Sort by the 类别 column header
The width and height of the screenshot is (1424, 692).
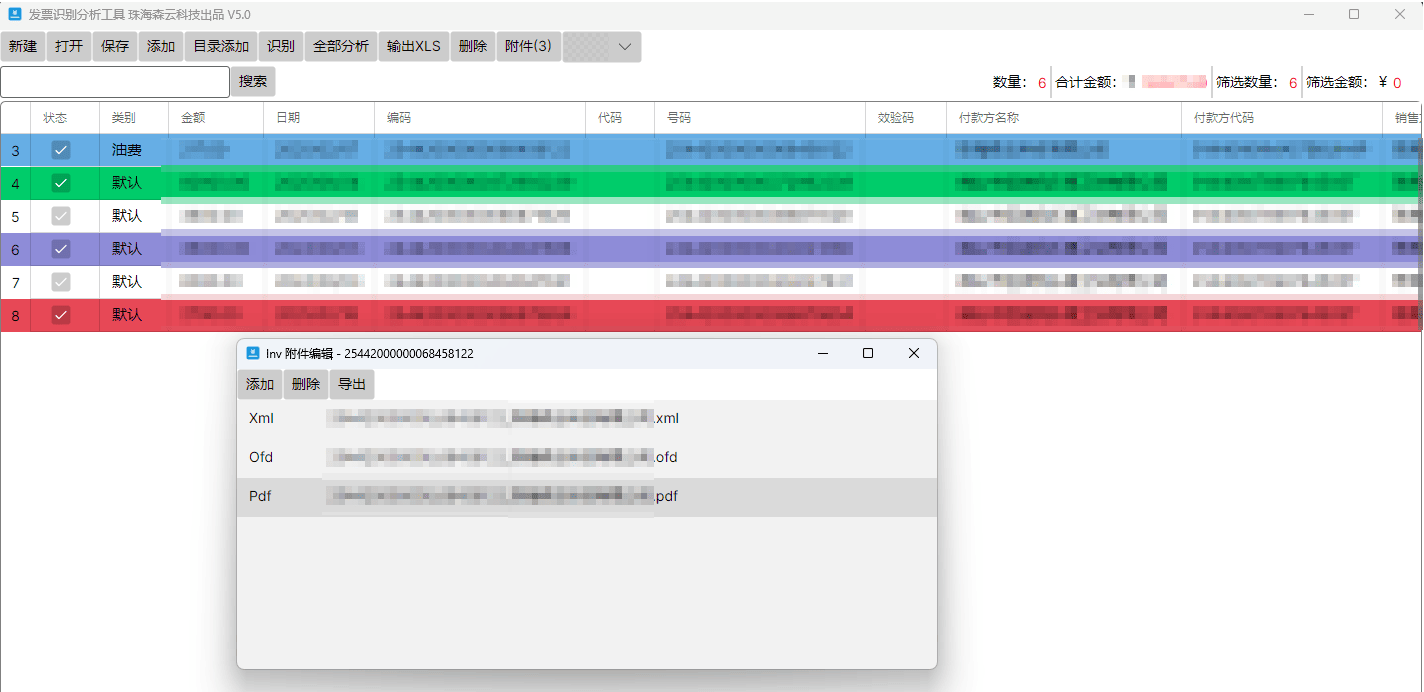(134, 118)
